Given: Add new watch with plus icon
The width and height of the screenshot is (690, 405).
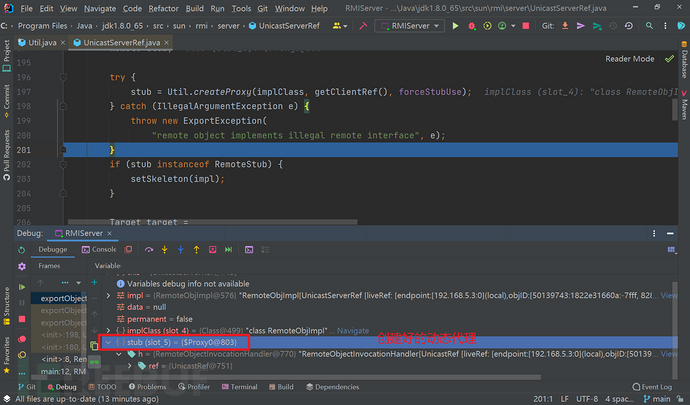Looking at the screenshot, I should tap(94, 282).
